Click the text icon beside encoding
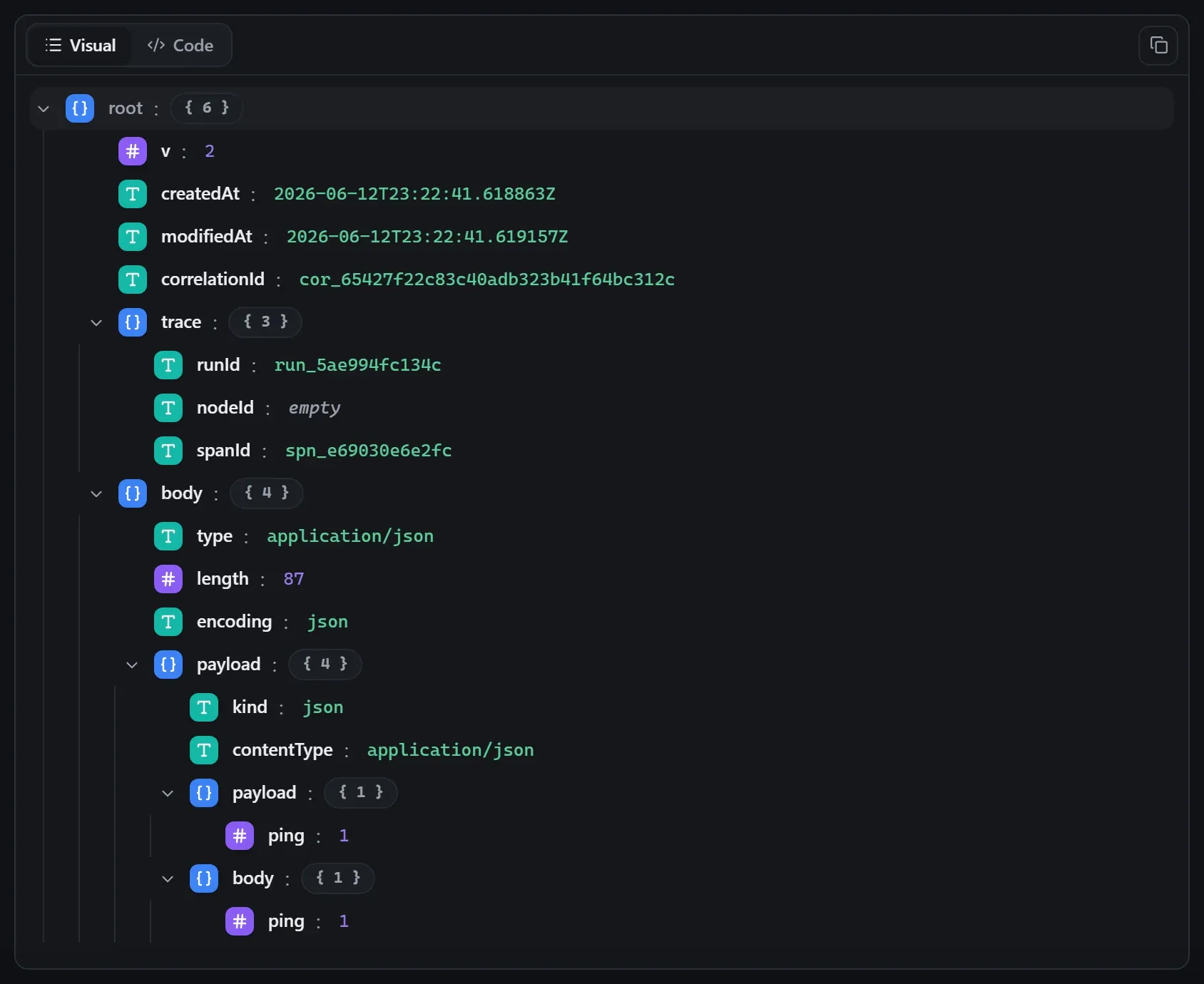Screen dimensions: 1204x984 click(x=168, y=622)
